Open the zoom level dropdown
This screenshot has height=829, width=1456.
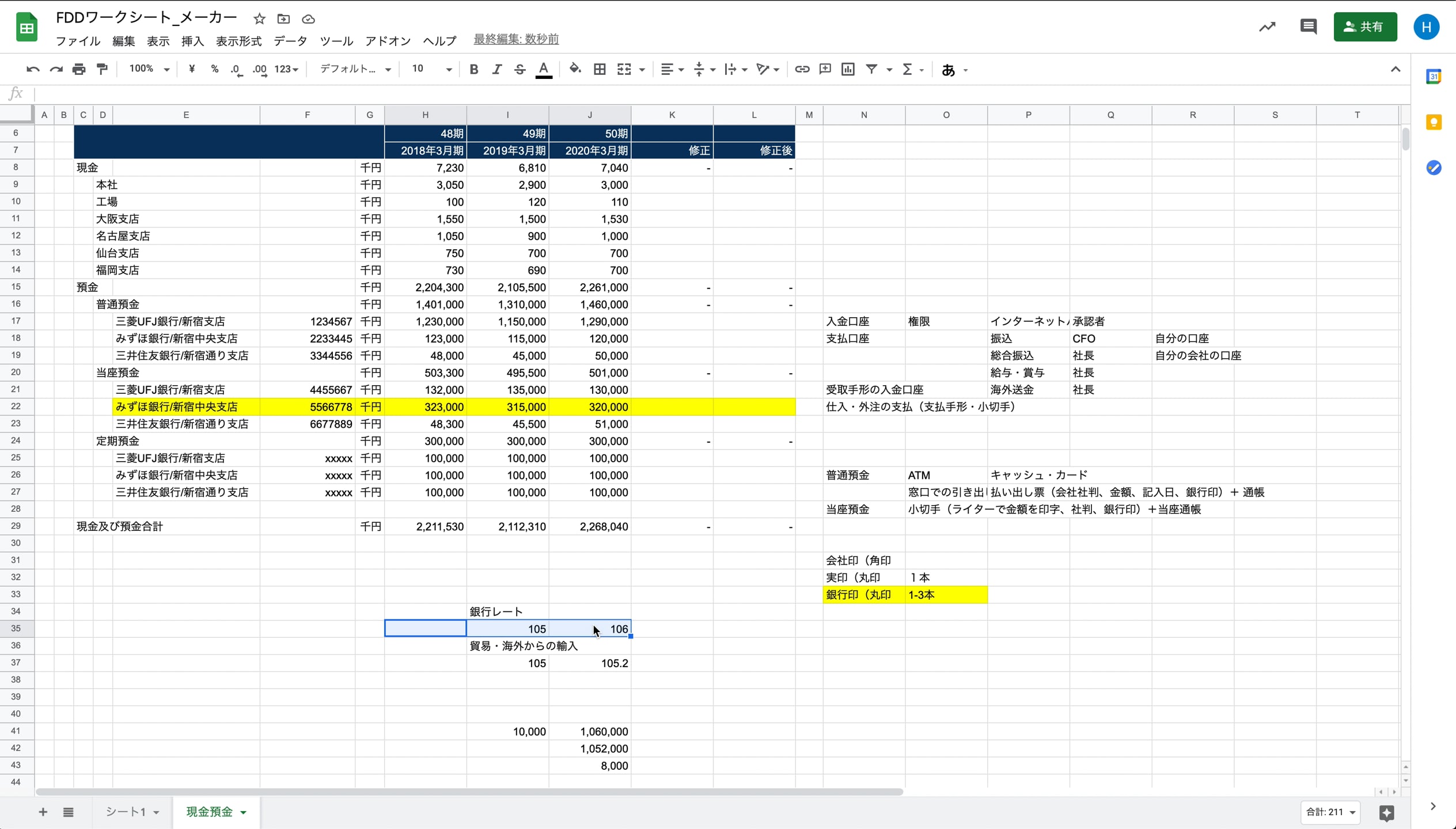(x=147, y=69)
